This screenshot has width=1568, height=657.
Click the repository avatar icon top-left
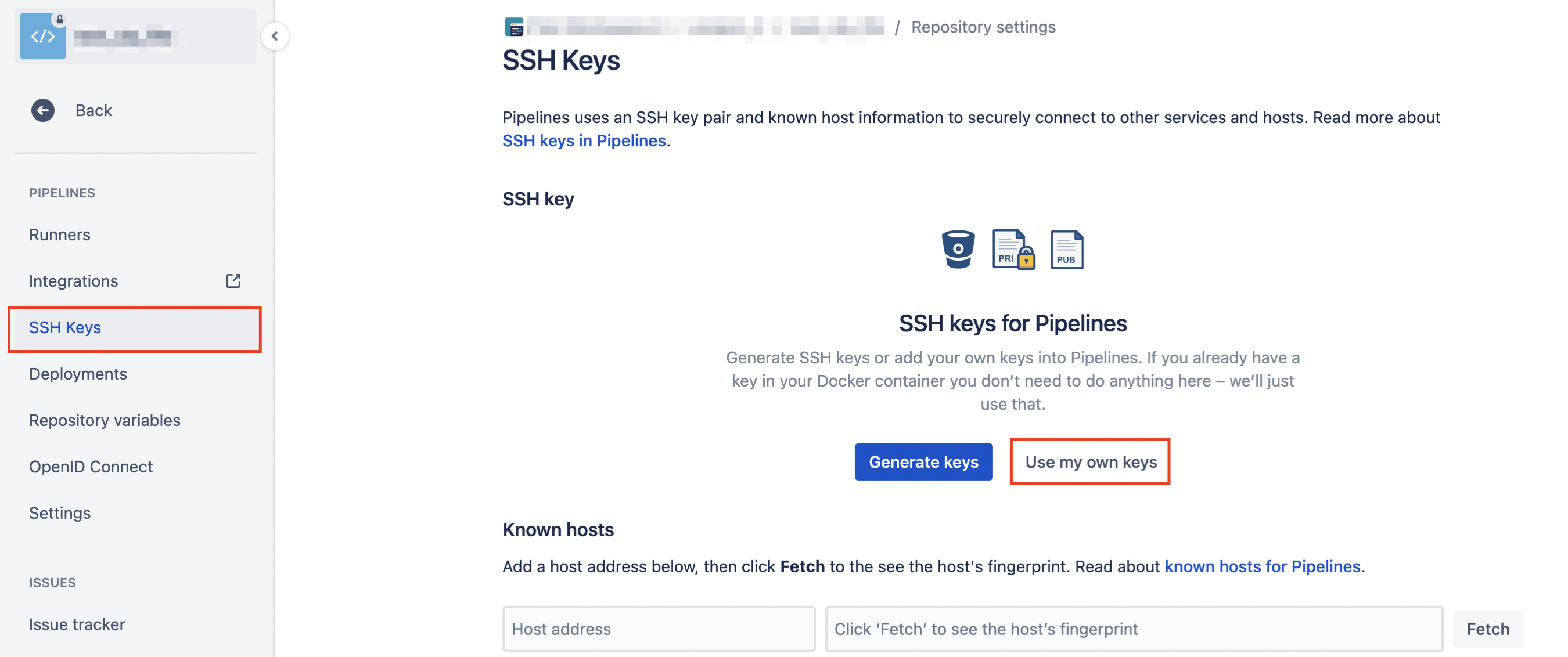[x=42, y=35]
